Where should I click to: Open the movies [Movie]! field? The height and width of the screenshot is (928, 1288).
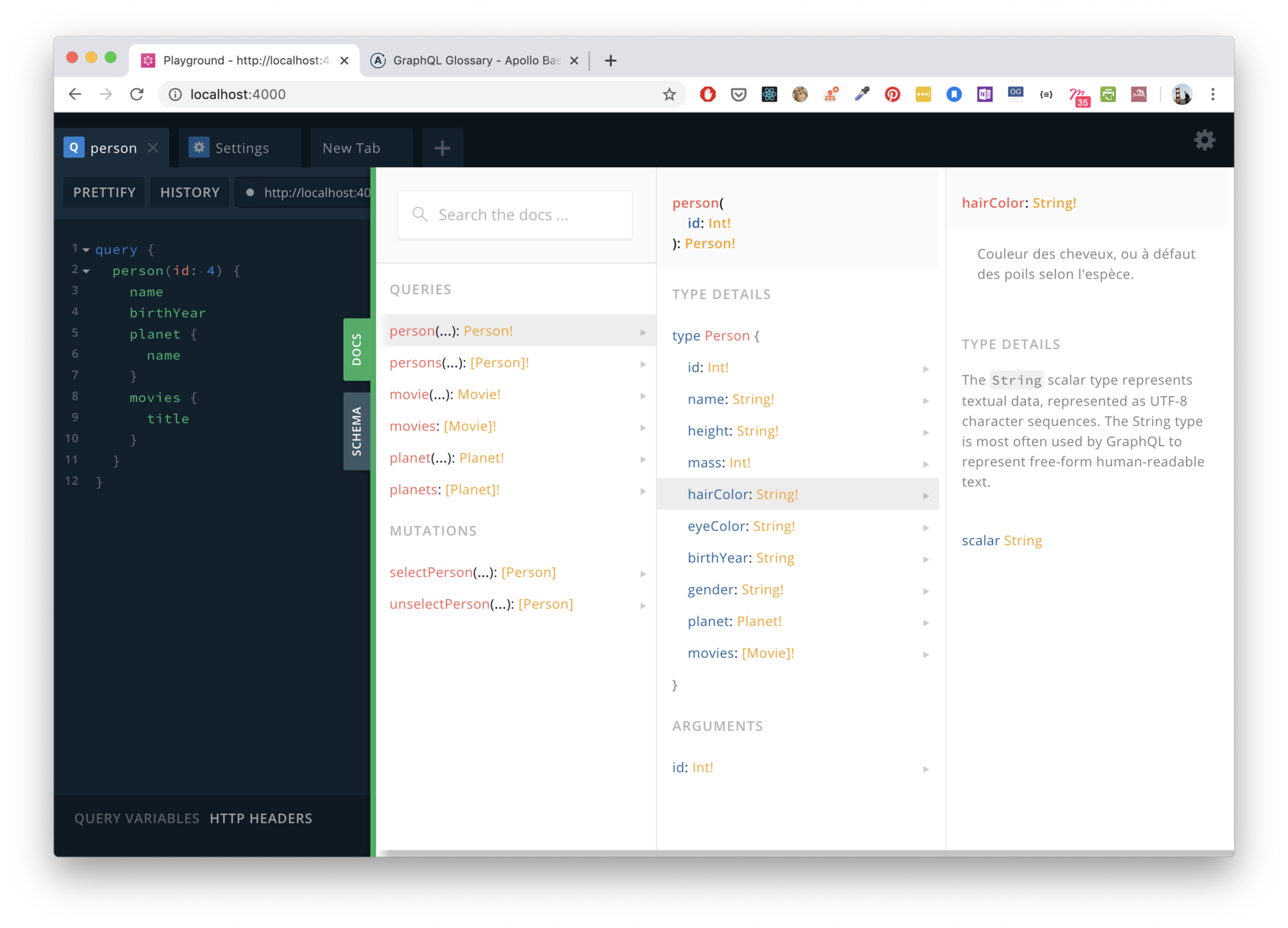[x=798, y=653]
